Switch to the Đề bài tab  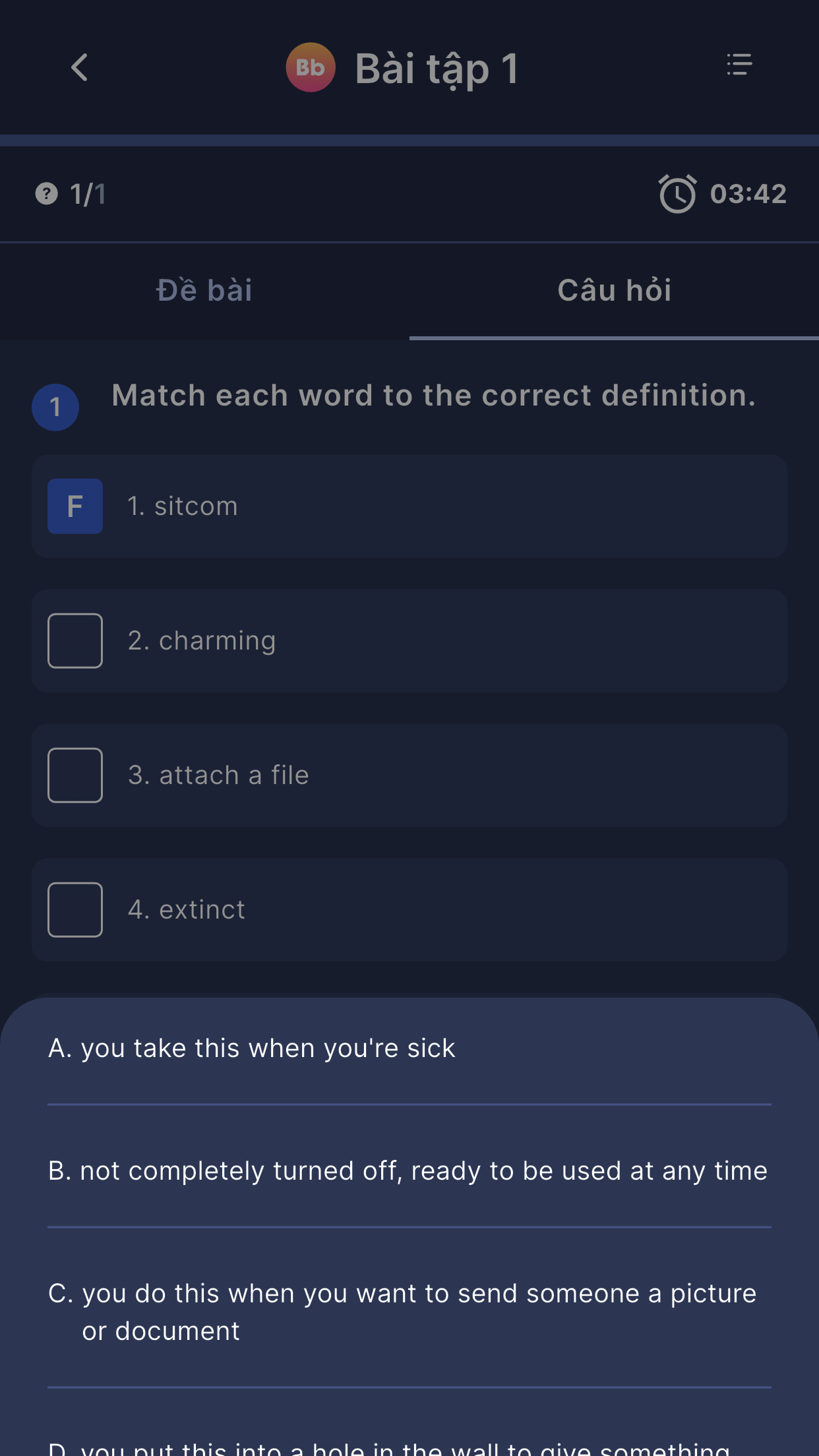[204, 290]
